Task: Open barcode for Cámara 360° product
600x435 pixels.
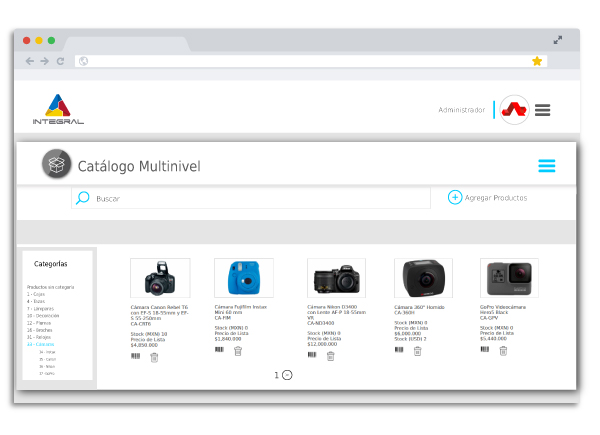Action: [x=399, y=350]
